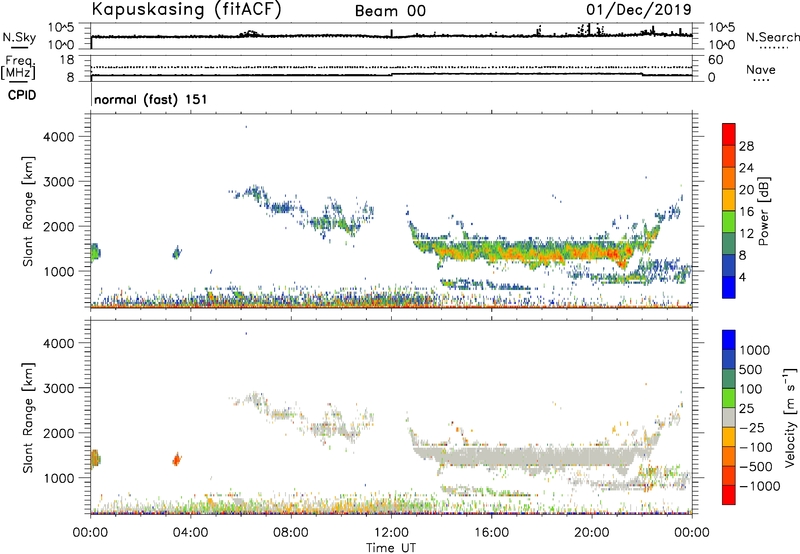Click the "500" Velocity colorbar label
This screenshot has width=800, height=554.
click(x=753, y=370)
